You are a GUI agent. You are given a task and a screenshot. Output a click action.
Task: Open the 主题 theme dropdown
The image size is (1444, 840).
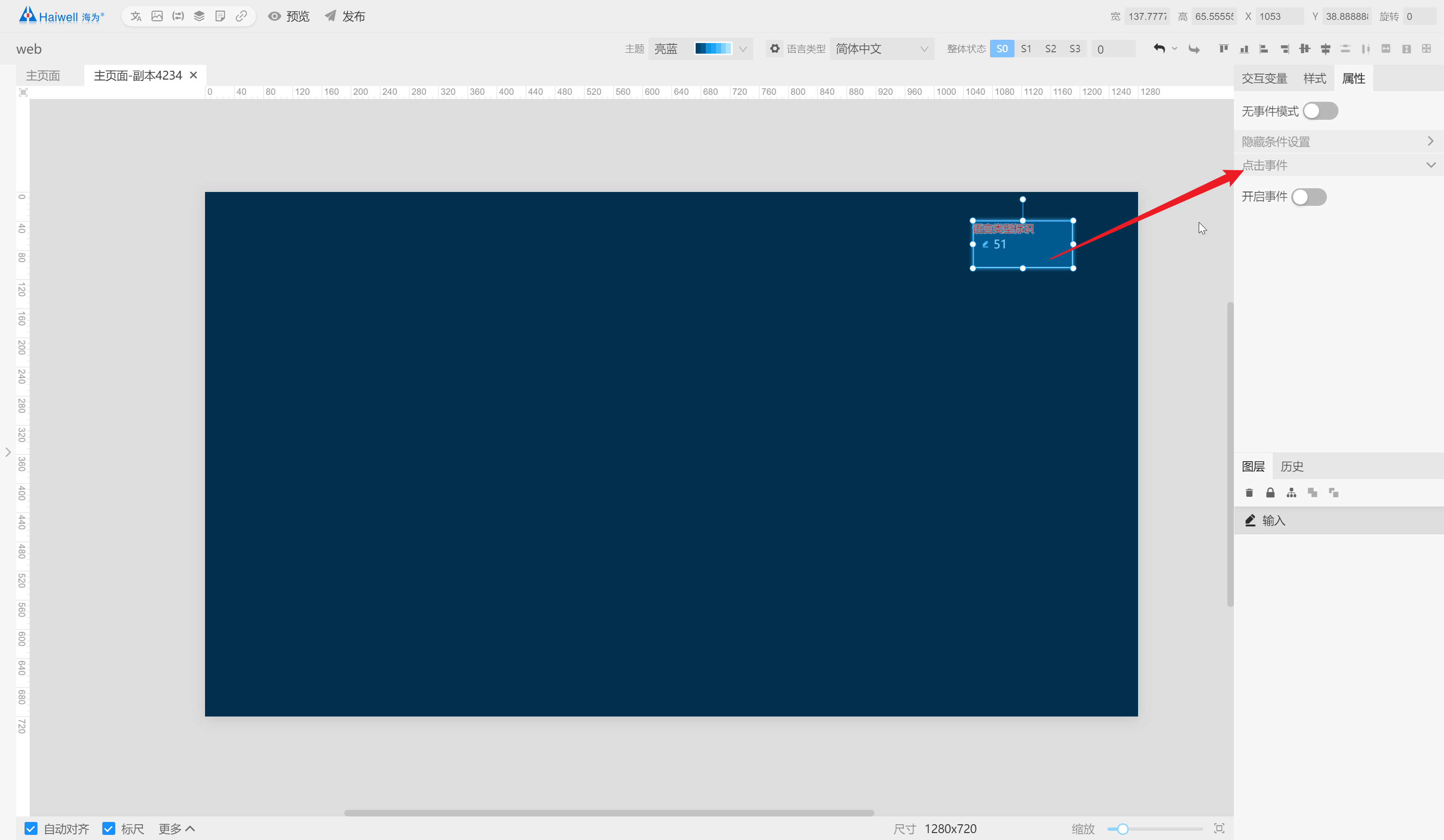(700, 49)
